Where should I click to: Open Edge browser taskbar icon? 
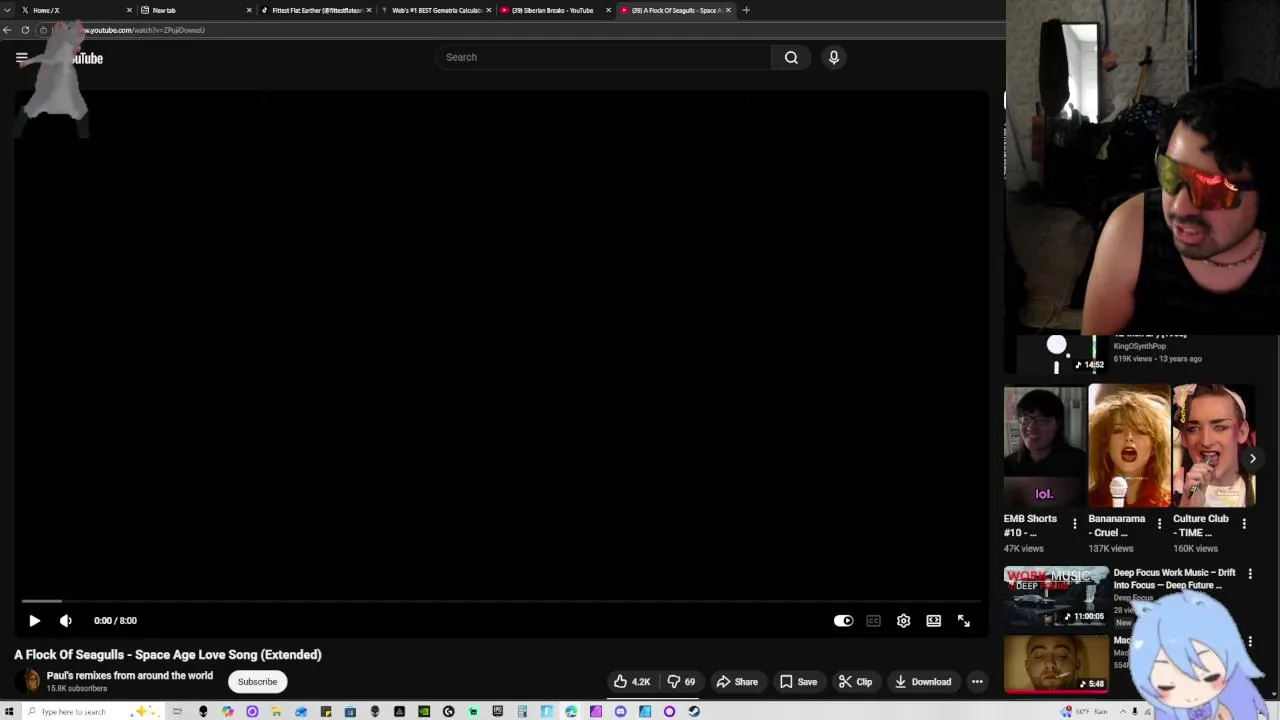pyautogui.click(x=571, y=711)
